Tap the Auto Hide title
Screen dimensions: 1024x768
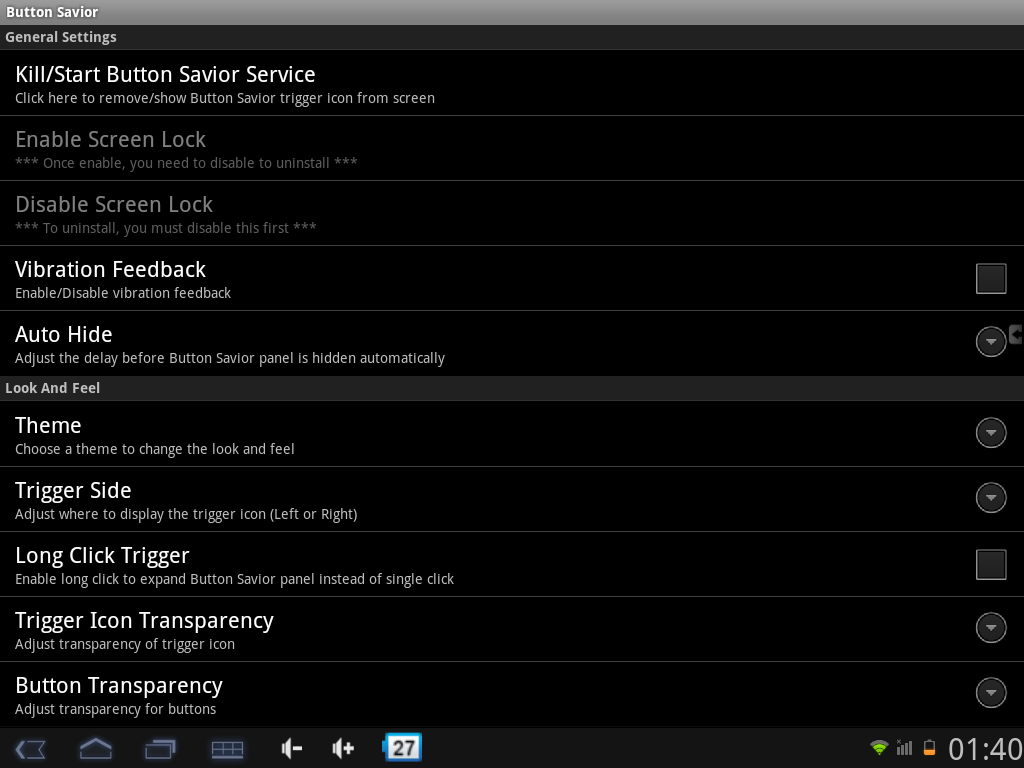coord(63,334)
